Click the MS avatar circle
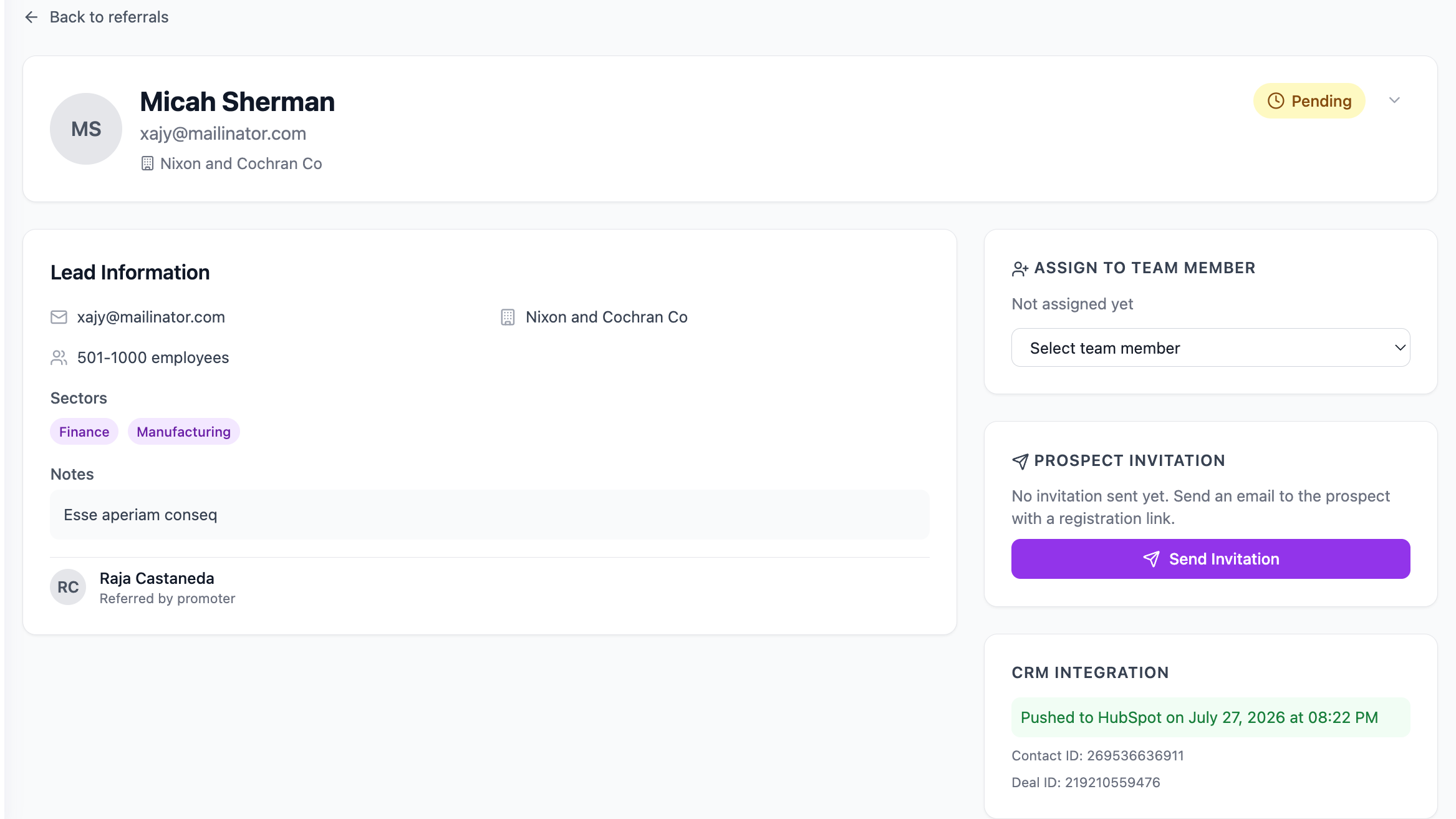 click(86, 129)
